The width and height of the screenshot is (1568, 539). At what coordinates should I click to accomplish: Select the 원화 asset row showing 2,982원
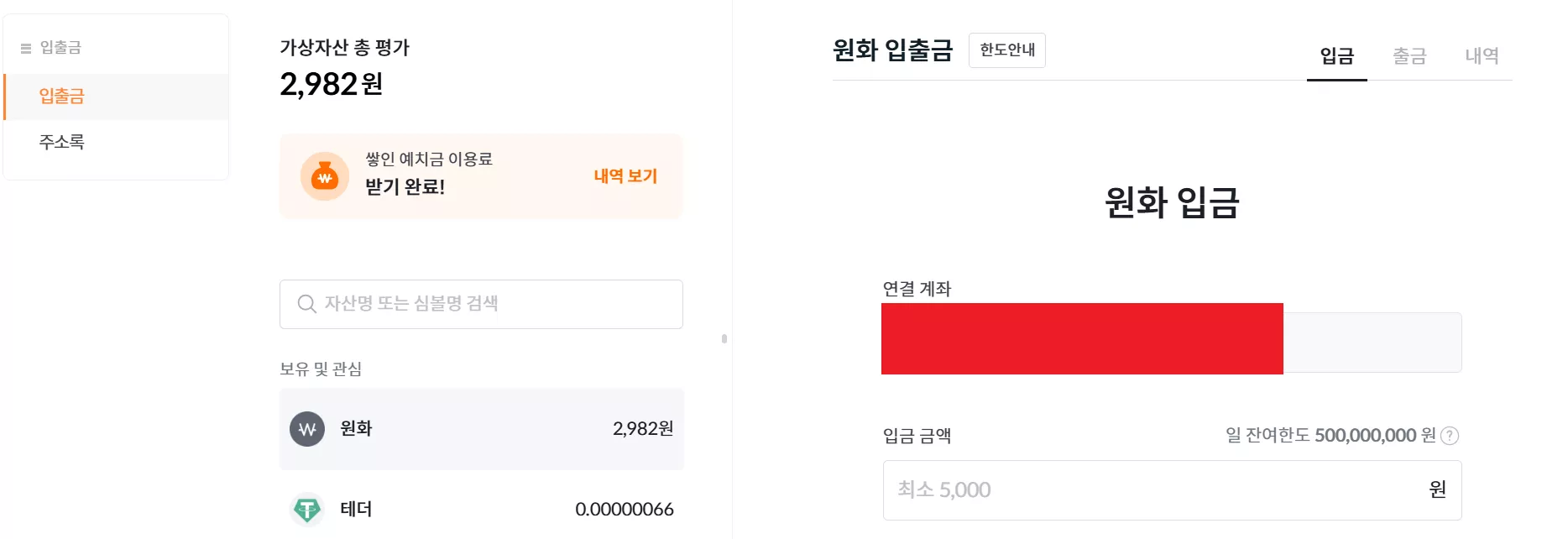click(482, 429)
